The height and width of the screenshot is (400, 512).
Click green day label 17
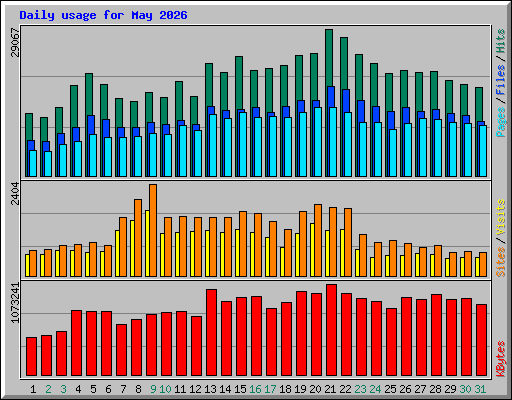click(270, 389)
